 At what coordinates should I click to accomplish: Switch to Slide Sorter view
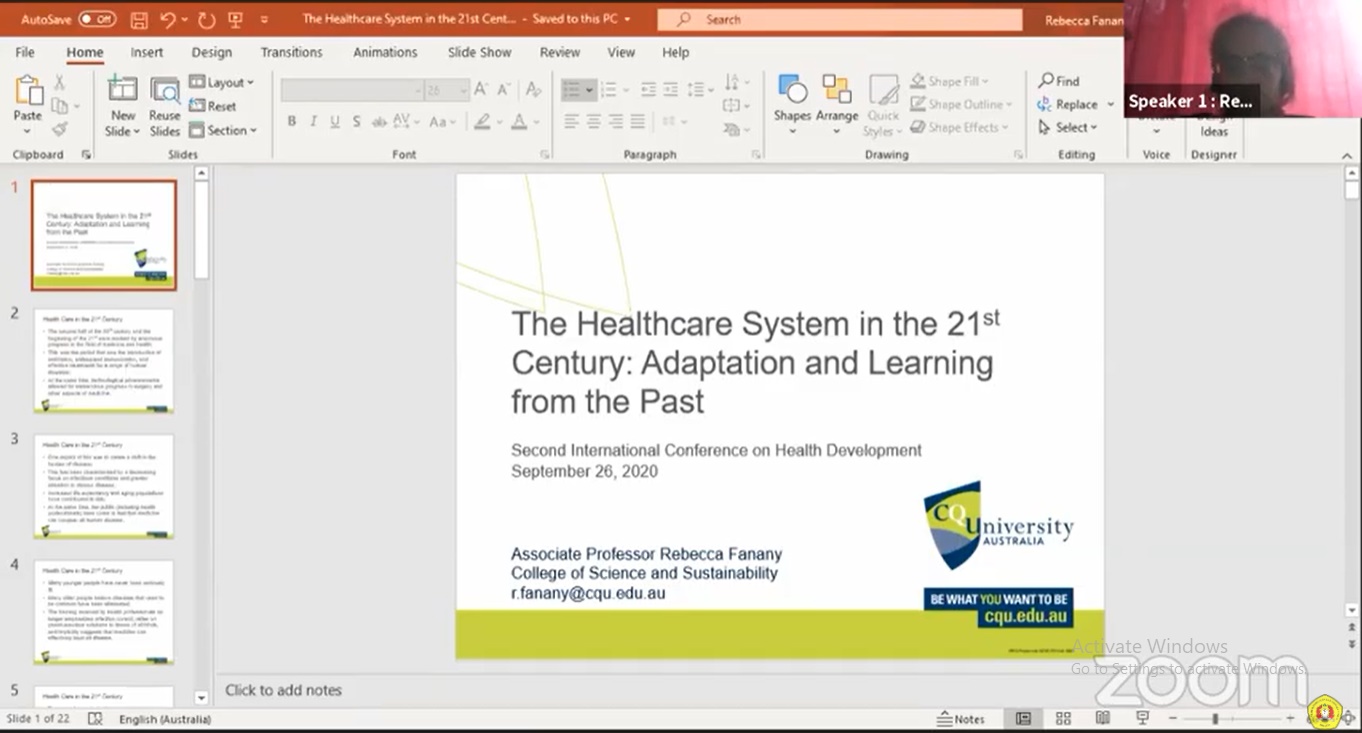click(1063, 718)
